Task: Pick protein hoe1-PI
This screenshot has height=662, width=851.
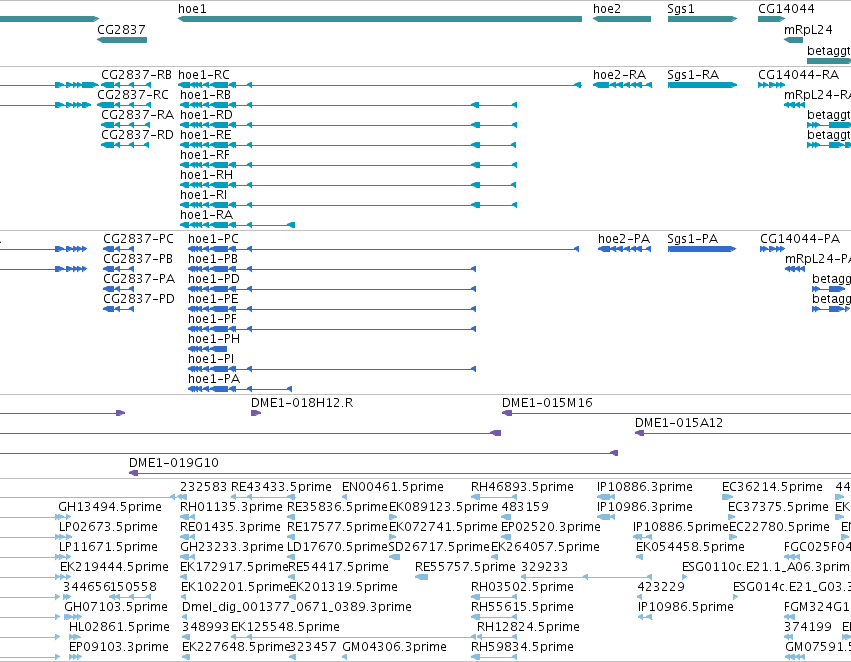Action: (x=211, y=360)
